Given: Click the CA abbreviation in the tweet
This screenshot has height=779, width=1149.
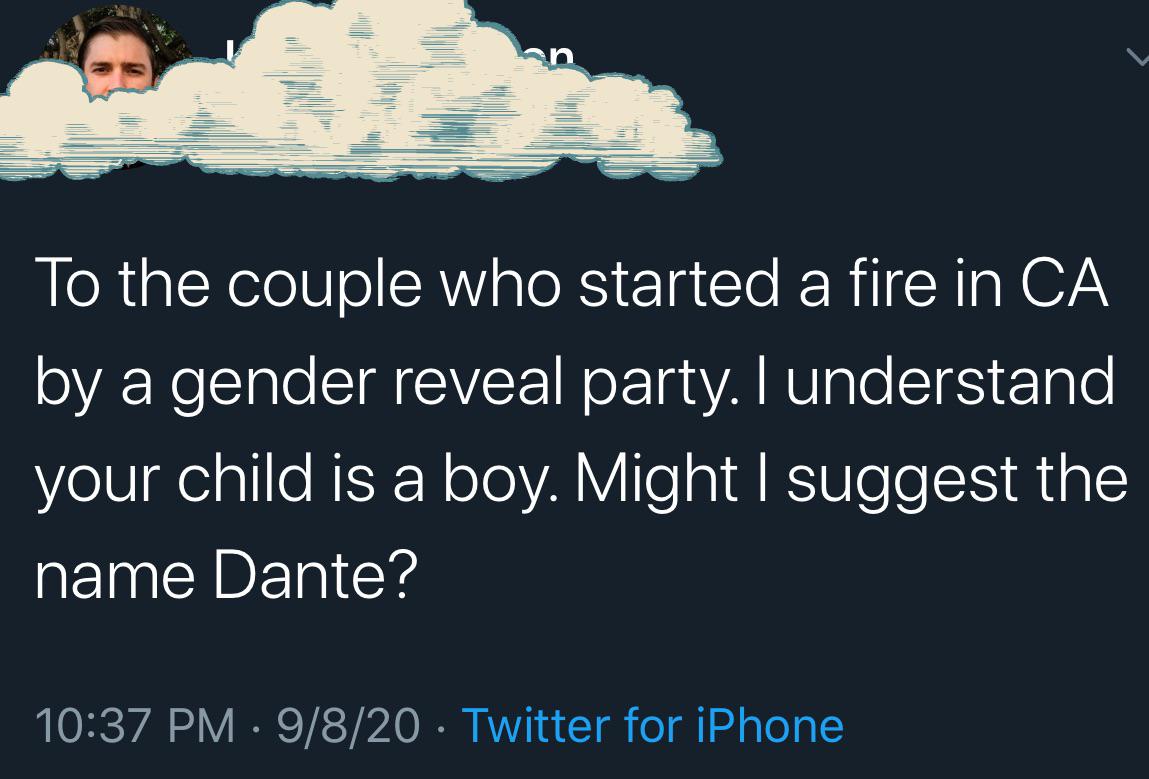Looking at the screenshot, I should (1068, 282).
